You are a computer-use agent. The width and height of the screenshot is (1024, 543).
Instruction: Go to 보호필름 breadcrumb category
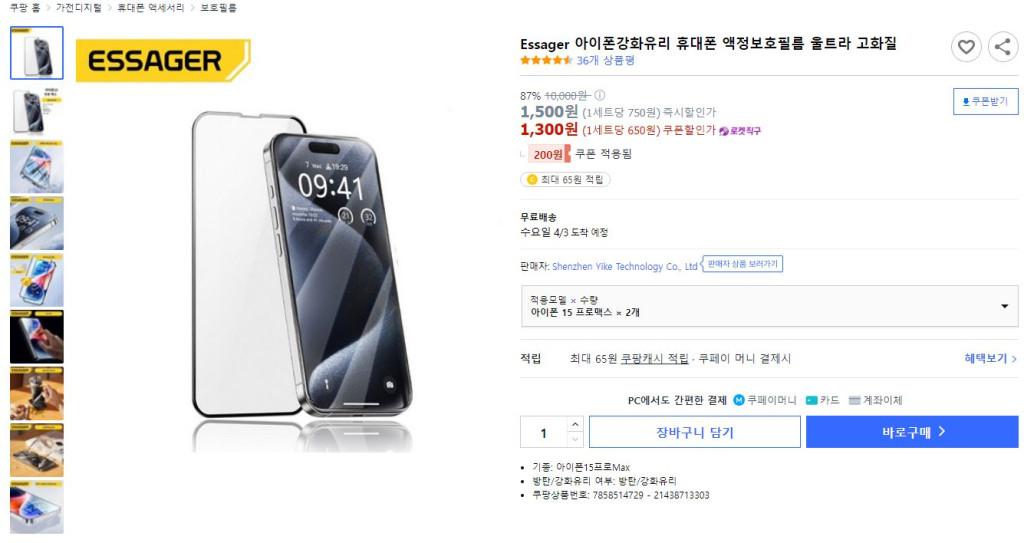point(219,8)
